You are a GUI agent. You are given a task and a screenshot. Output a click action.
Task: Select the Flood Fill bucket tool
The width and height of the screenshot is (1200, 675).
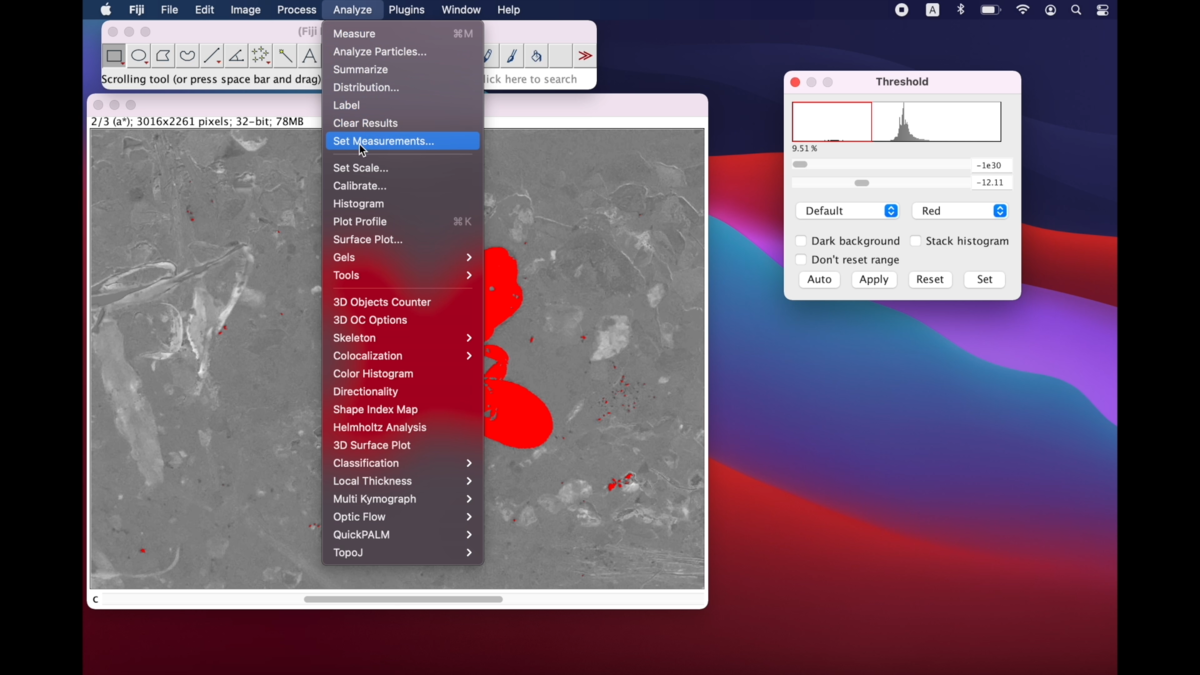click(537, 56)
